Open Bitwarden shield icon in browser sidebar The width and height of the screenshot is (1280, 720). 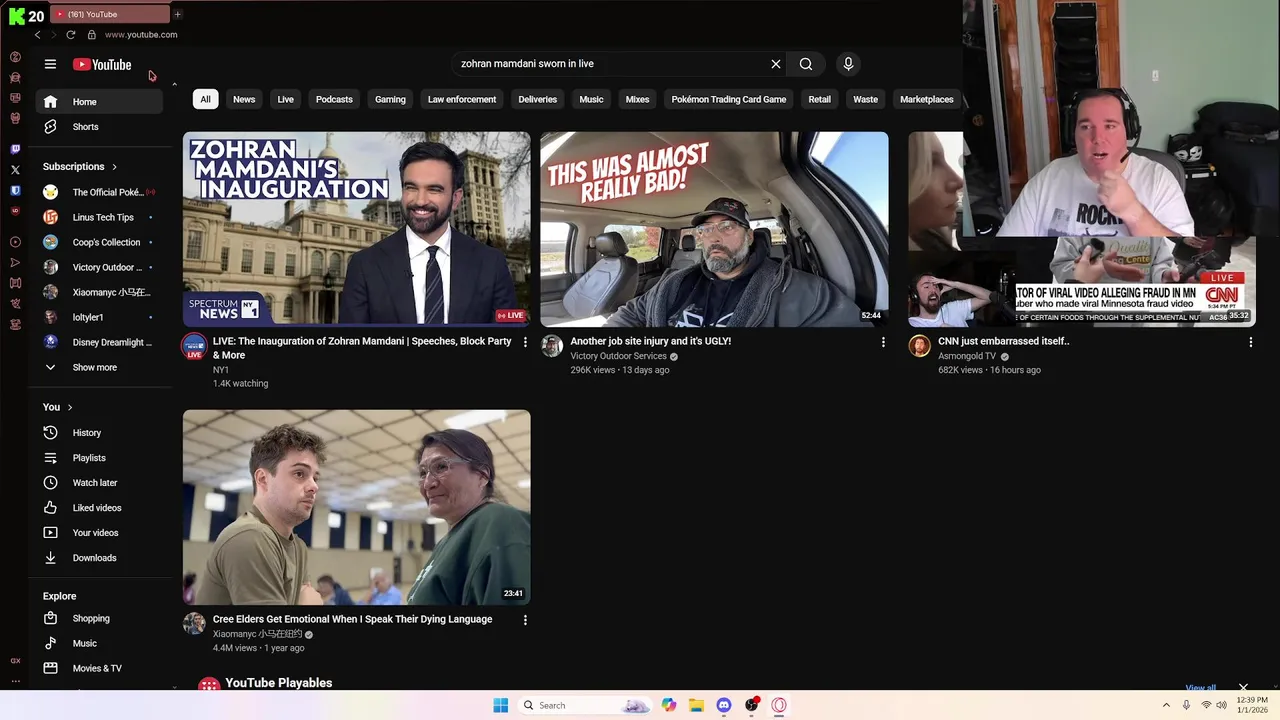coord(15,190)
